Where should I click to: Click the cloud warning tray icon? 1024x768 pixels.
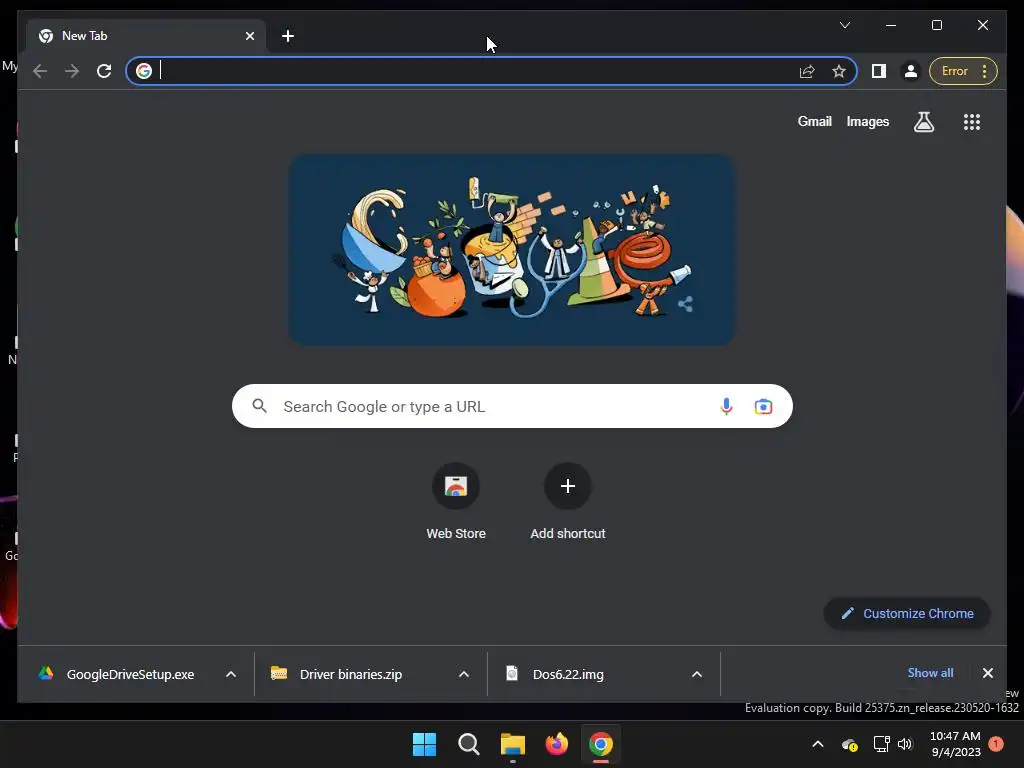[x=850, y=744]
